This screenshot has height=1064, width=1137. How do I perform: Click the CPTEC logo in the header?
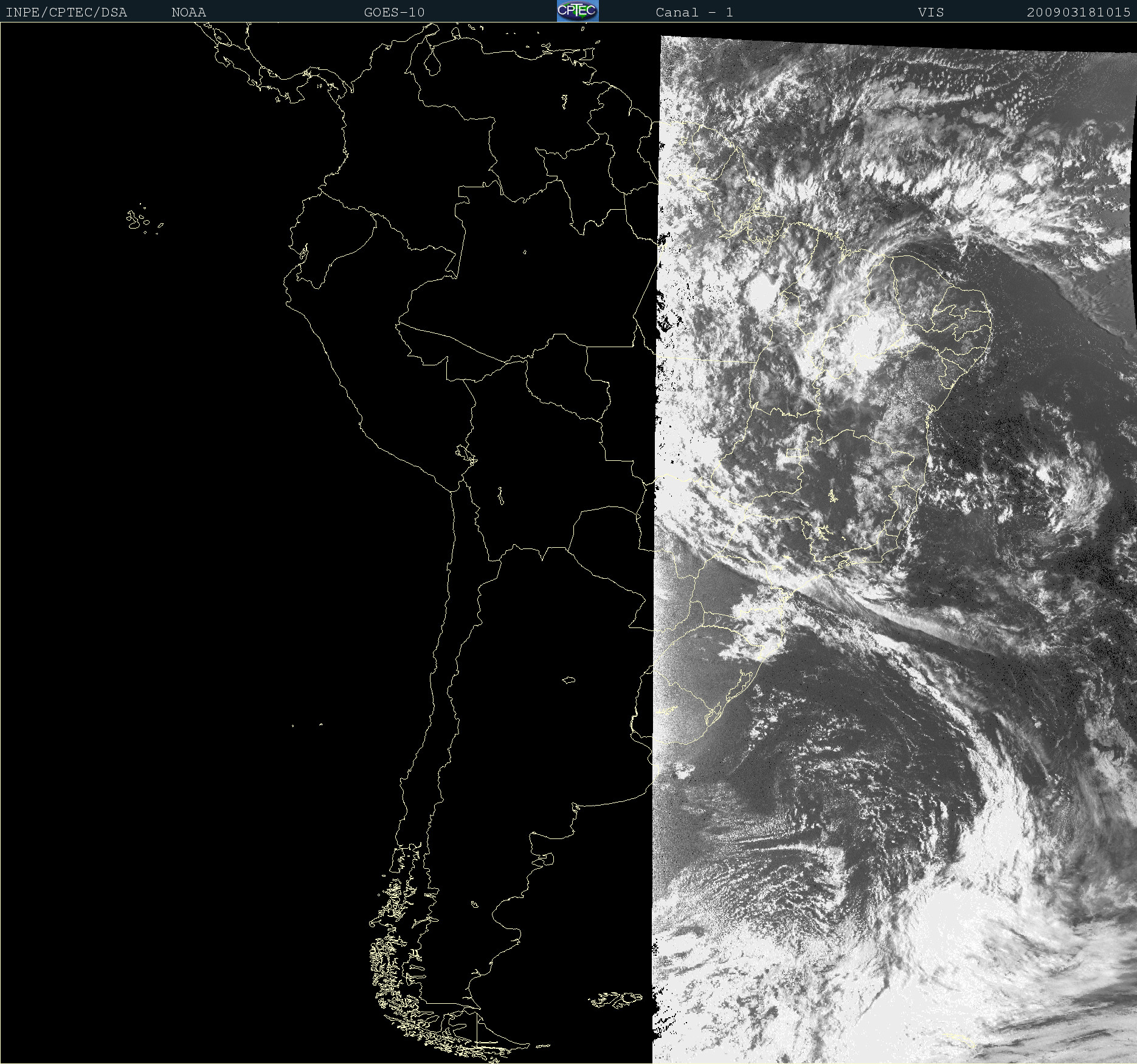pyautogui.click(x=578, y=11)
